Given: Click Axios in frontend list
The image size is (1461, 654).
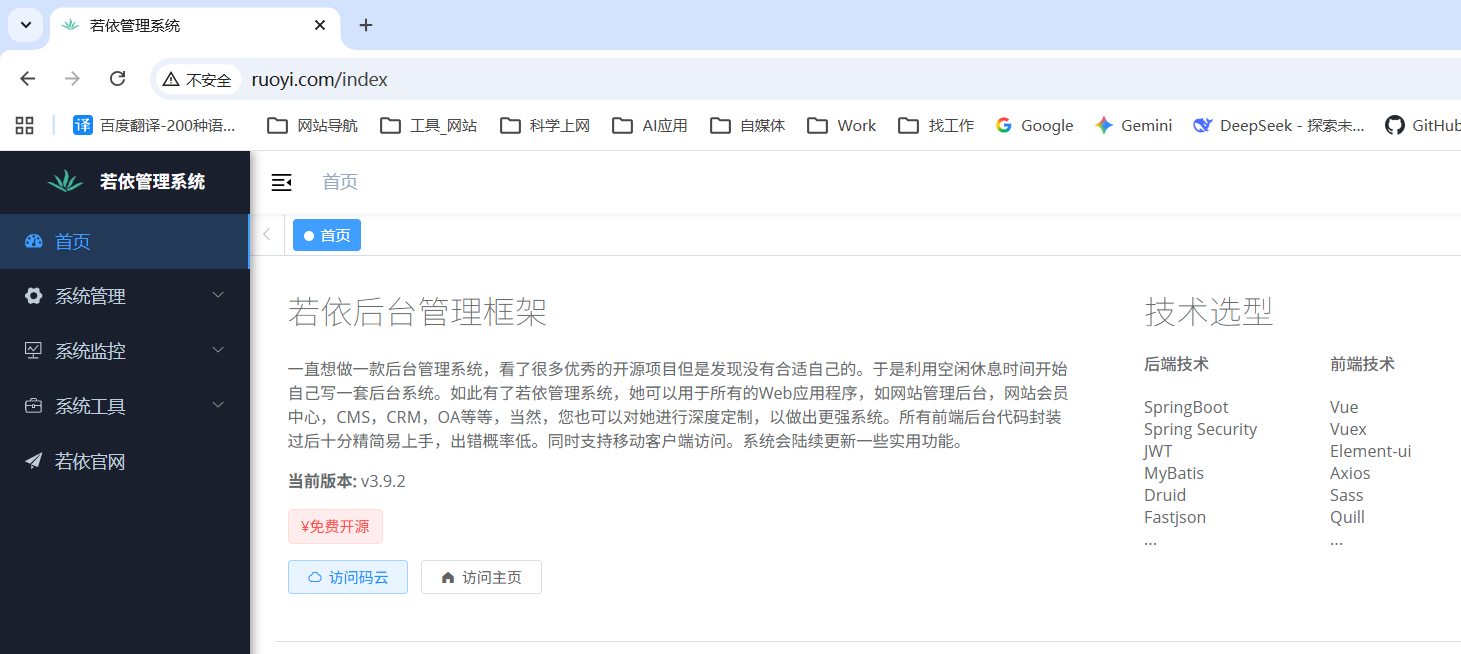Looking at the screenshot, I should click(x=1350, y=473).
